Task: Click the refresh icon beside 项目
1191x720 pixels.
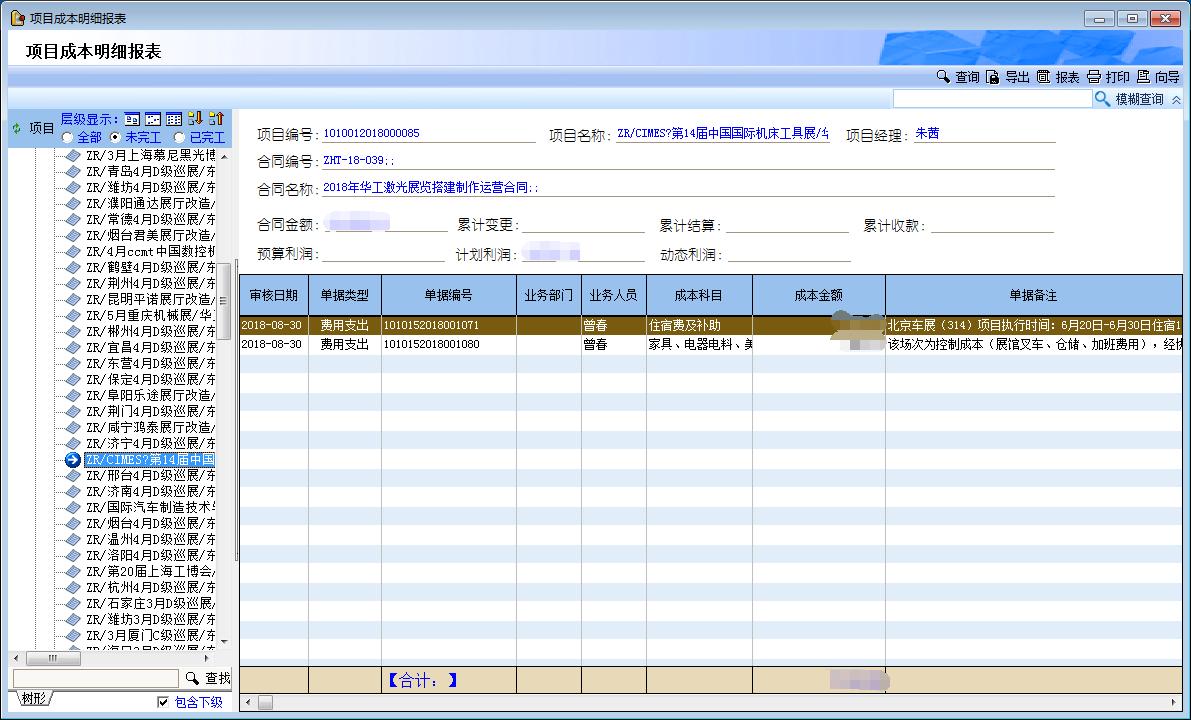Action: [16, 128]
